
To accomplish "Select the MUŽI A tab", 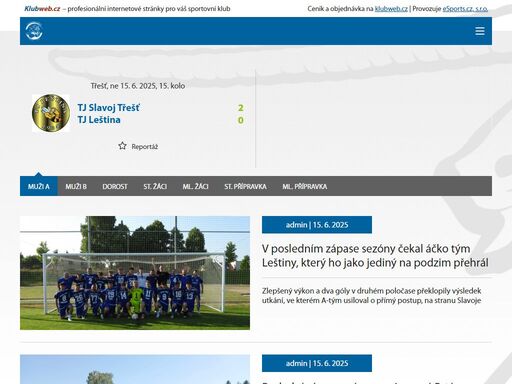I will [x=39, y=186].
